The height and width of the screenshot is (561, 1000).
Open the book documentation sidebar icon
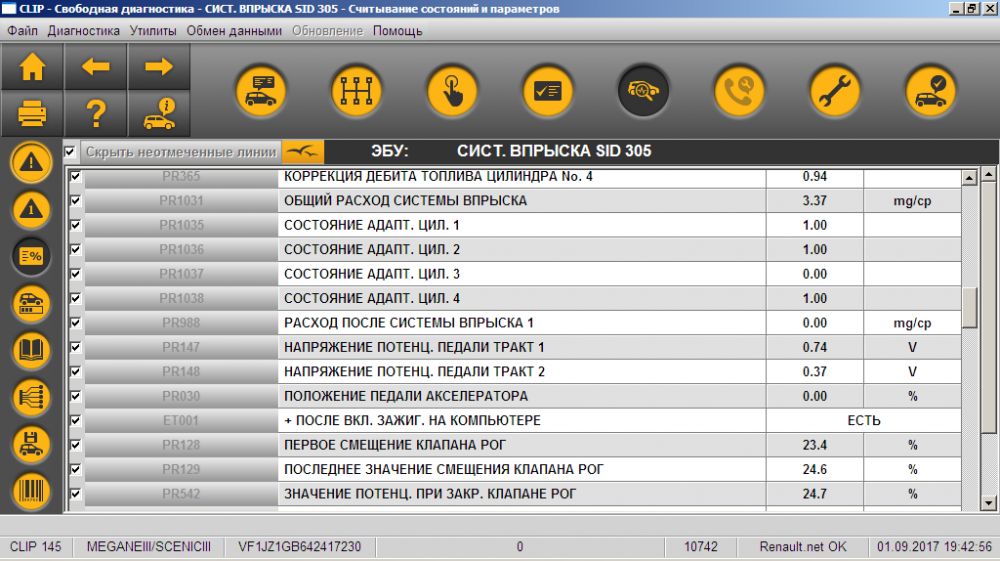point(31,351)
